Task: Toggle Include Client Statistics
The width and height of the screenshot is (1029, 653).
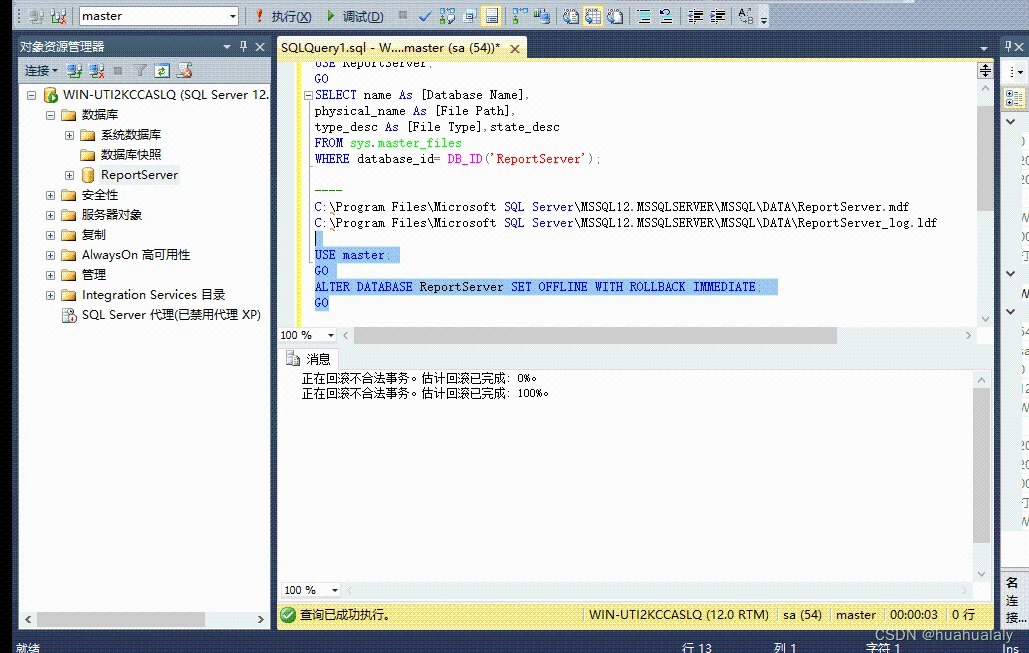Action: pyautogui.click(x=542, y=16)
